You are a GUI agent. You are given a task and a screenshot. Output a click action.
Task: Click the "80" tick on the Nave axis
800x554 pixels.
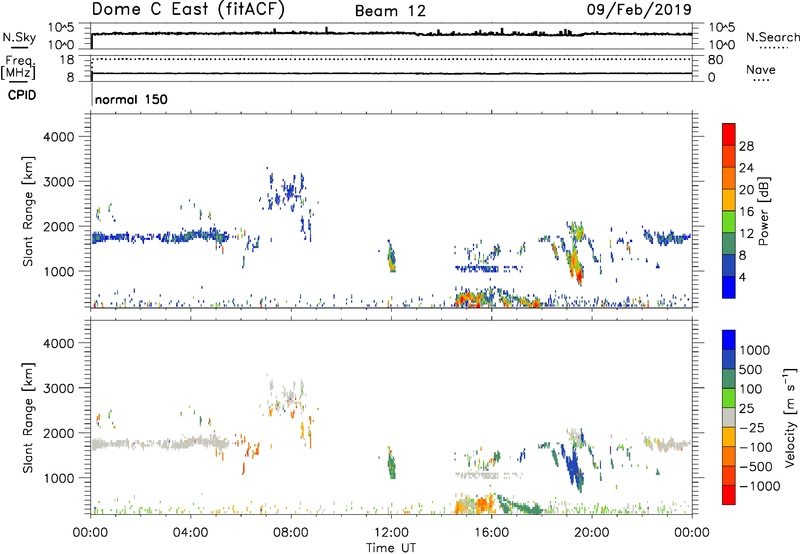pyautogui.click(x=716, y=60)
